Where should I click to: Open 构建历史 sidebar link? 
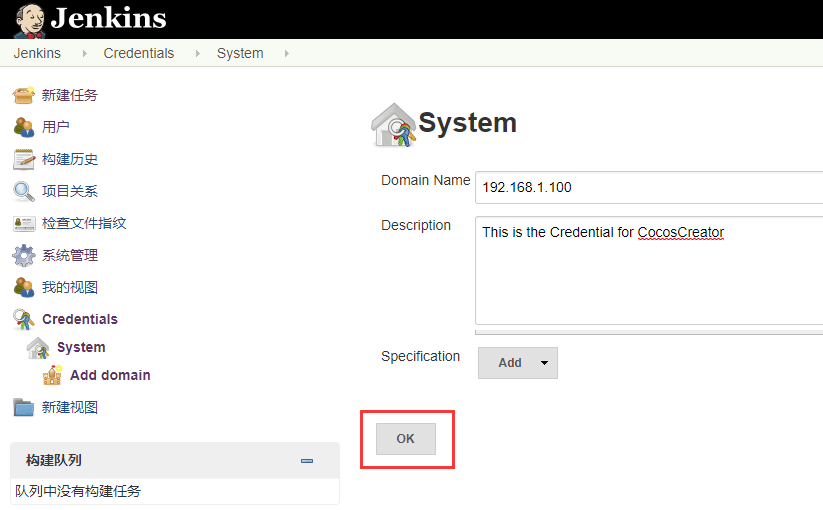pos(70,159)
